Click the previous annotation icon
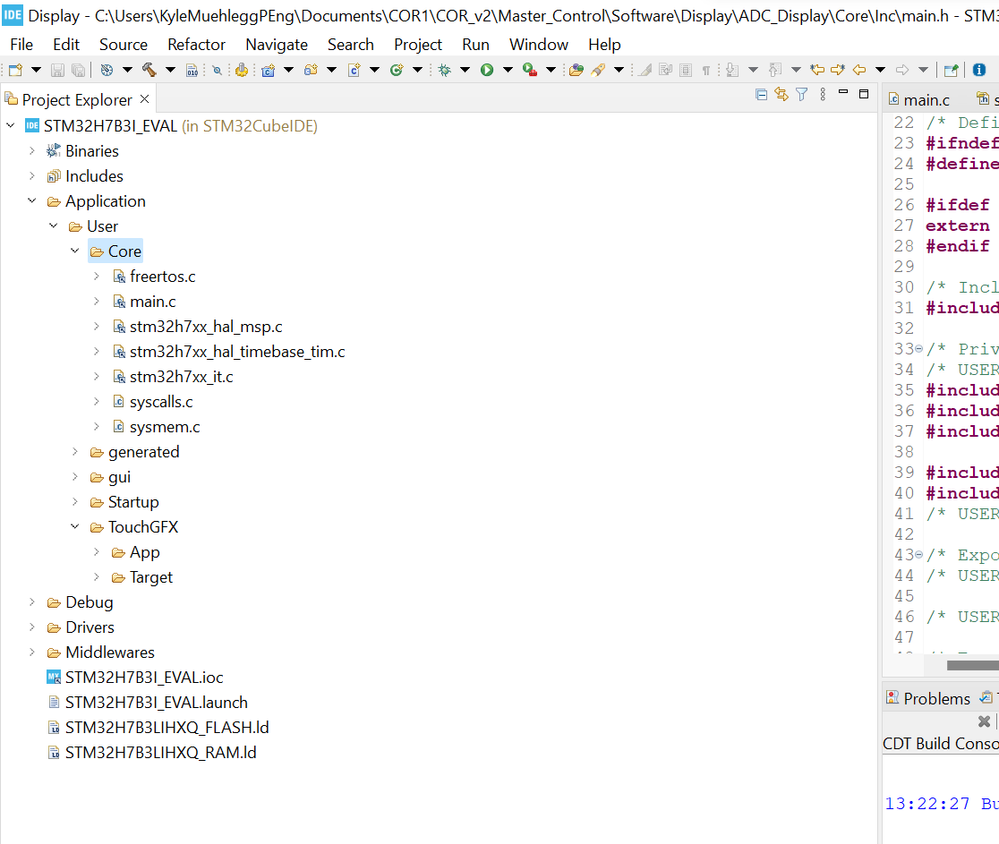 (775, 70)
